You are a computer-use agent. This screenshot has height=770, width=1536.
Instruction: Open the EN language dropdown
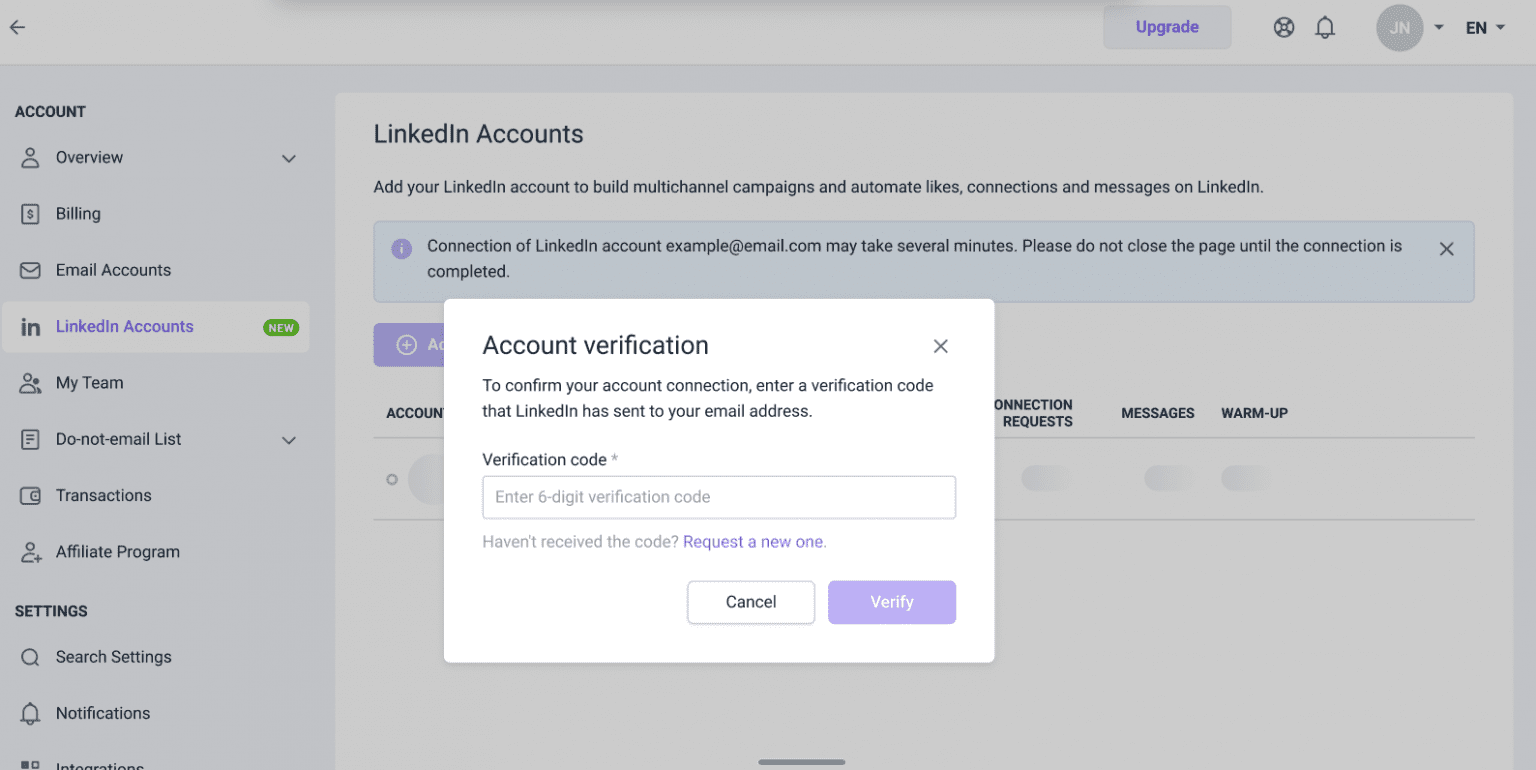[x=1485, y=27]
